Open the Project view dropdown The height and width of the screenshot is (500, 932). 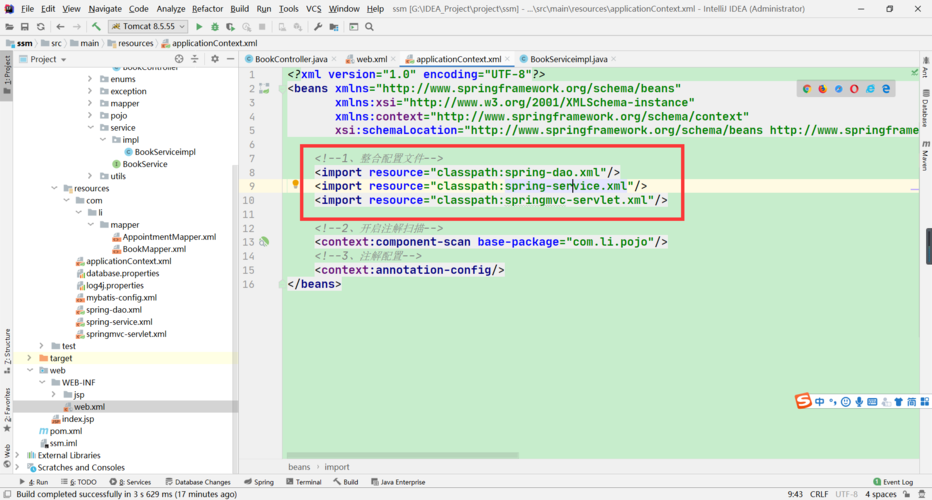coord(42,59)
